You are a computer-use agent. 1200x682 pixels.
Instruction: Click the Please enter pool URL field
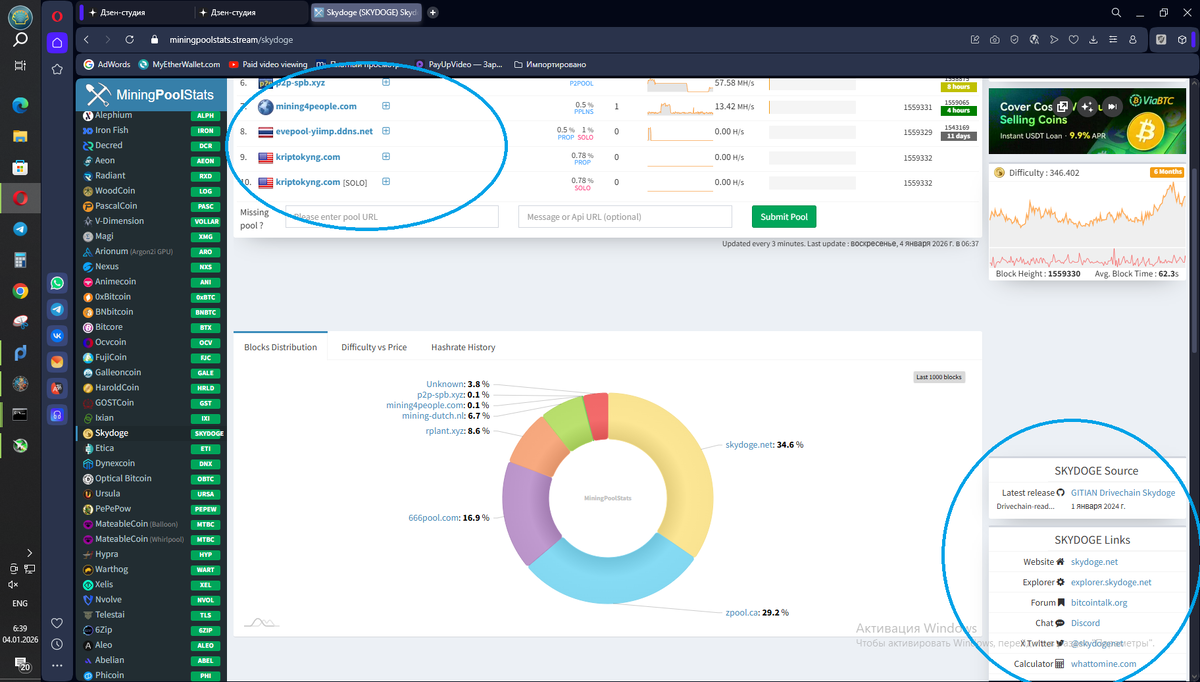390,216
